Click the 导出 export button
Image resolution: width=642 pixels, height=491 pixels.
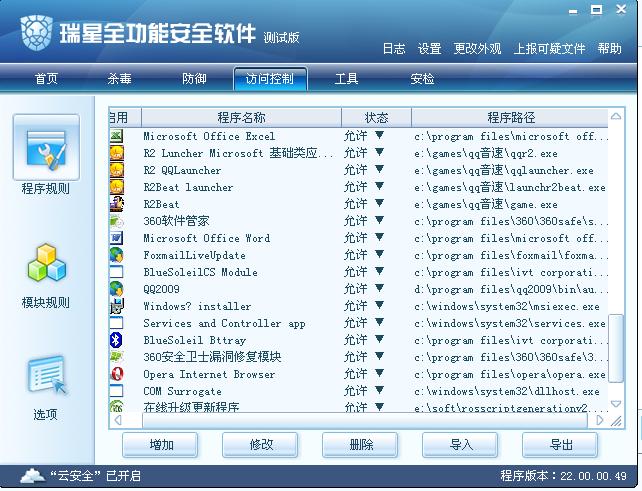560,445
